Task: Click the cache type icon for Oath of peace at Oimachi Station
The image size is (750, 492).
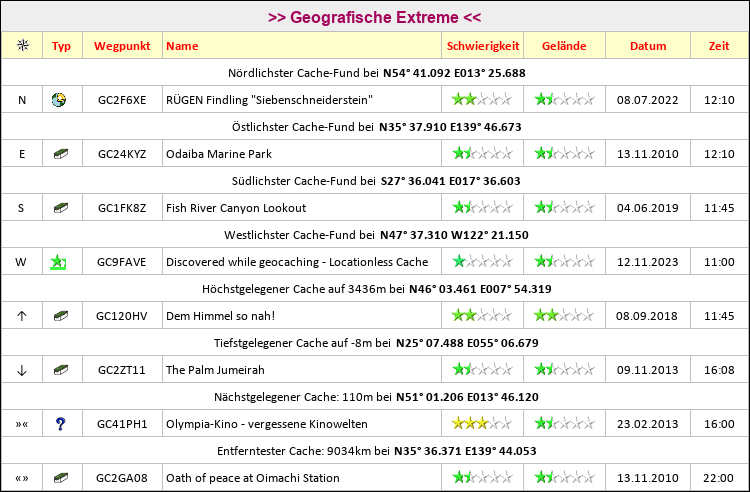Action: [61, 478]
